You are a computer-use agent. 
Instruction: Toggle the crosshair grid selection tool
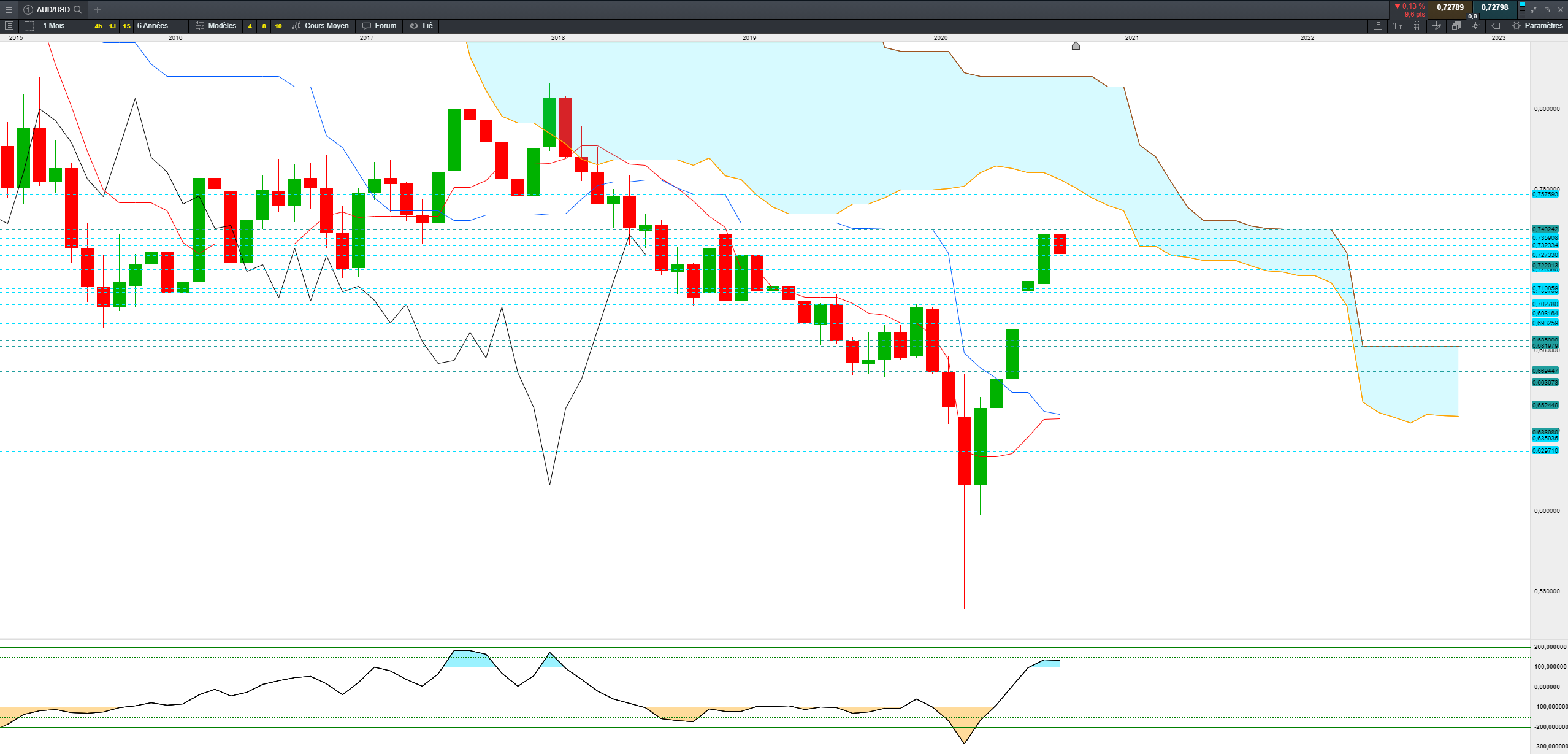click(1417, 26)
